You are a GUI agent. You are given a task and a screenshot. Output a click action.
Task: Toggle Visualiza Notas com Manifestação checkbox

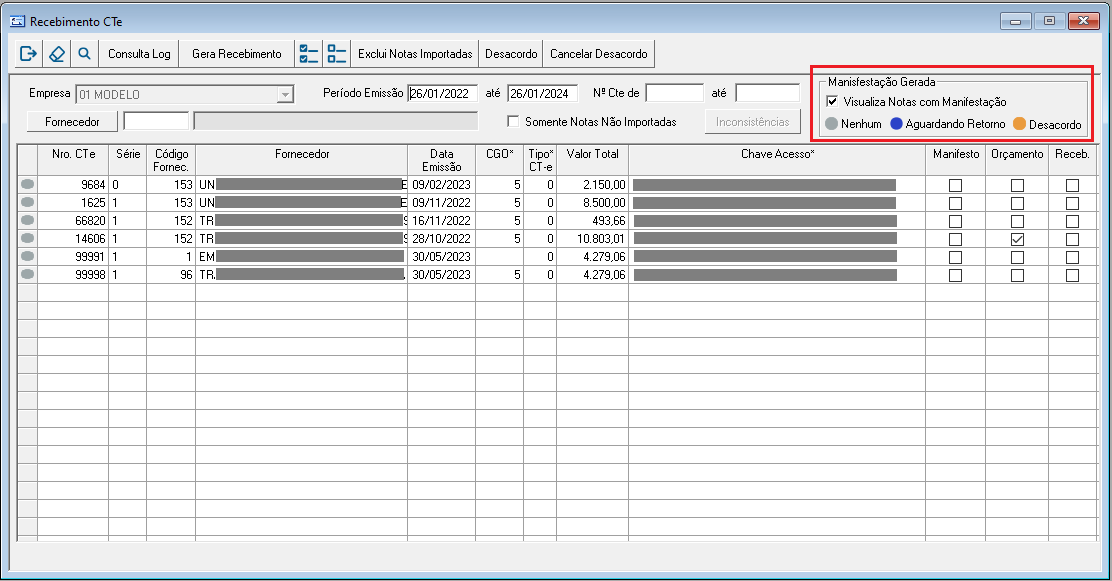[833, 101]
